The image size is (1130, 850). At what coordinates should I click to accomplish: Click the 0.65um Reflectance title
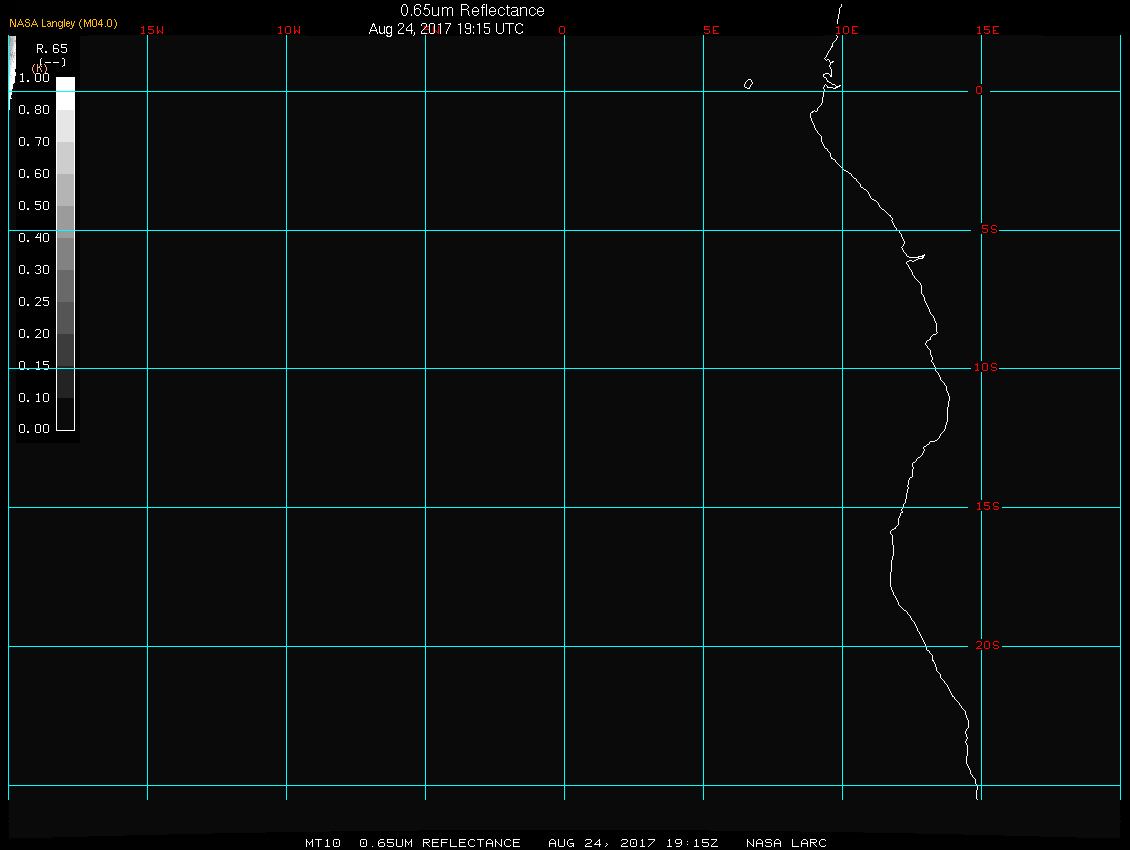472,10
